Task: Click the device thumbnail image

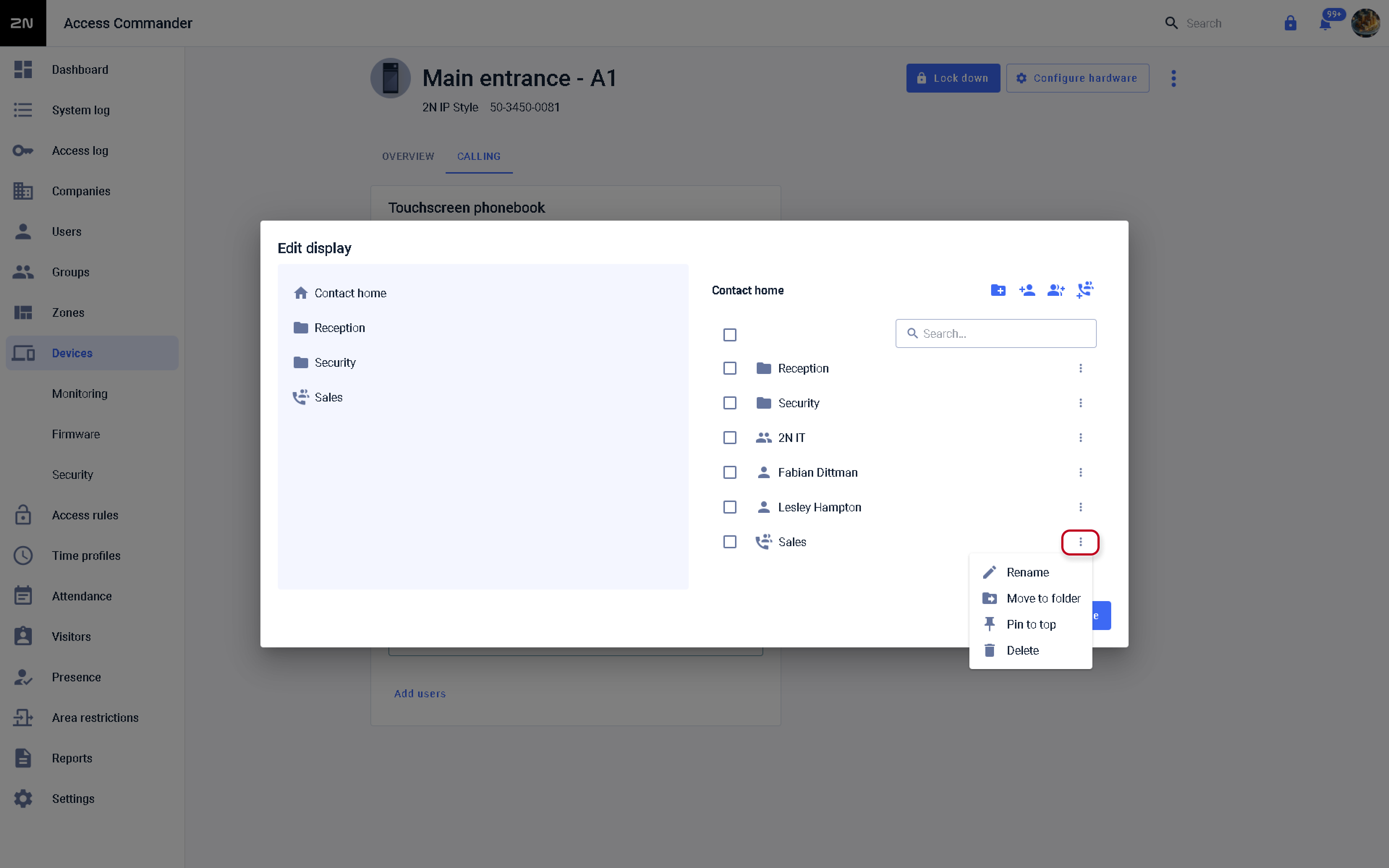Action: (390, 78)
